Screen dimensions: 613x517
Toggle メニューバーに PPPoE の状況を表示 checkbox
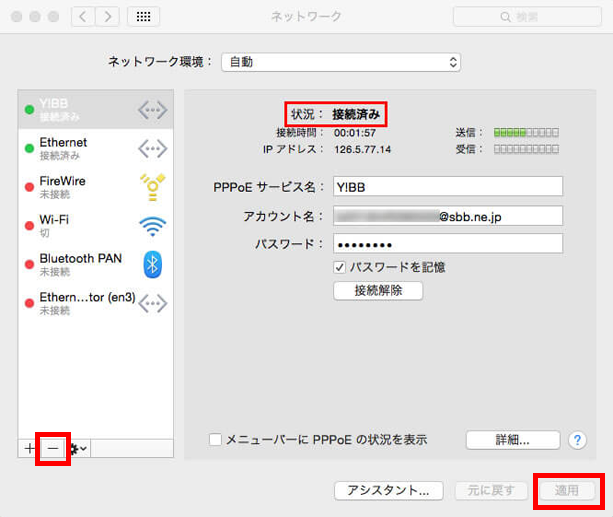coord(215,440)
